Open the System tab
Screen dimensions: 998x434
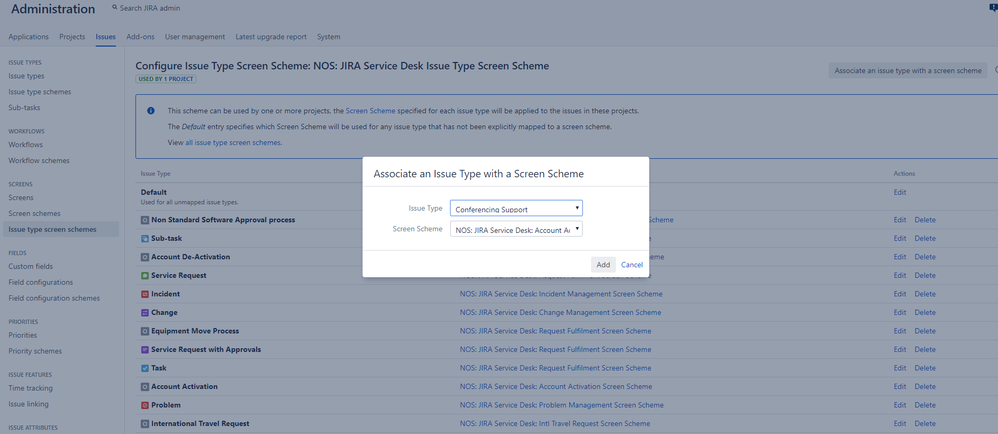pyautogui.click(x=328, y=37)
